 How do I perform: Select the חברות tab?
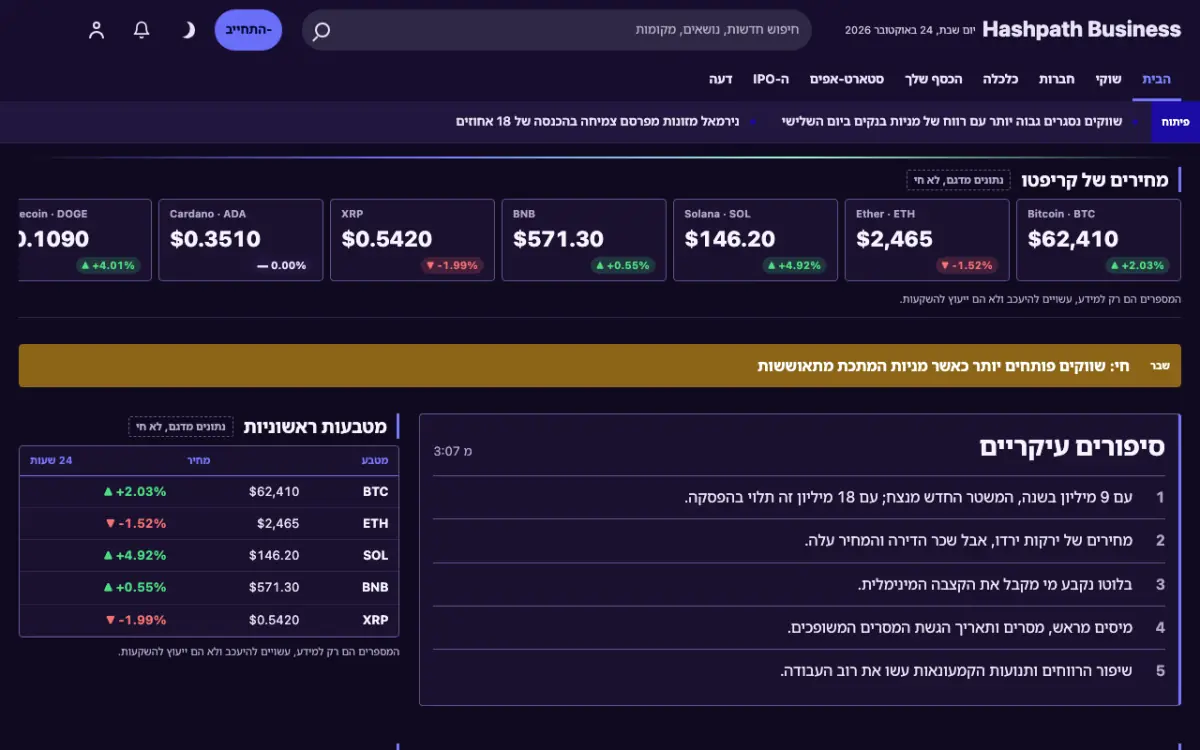[x=1056, y=79]
